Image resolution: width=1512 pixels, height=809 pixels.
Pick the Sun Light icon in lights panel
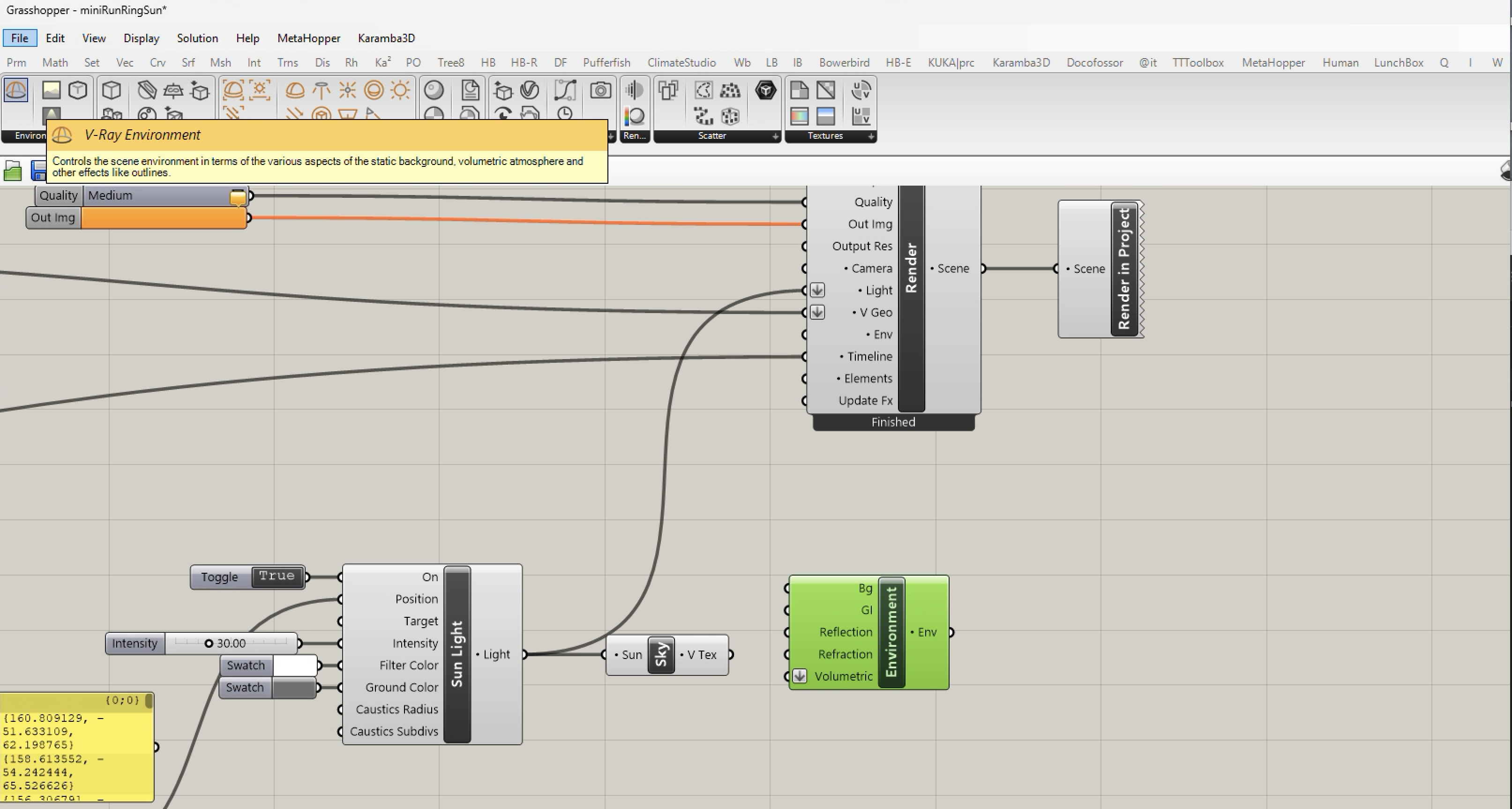click(400, 90)
